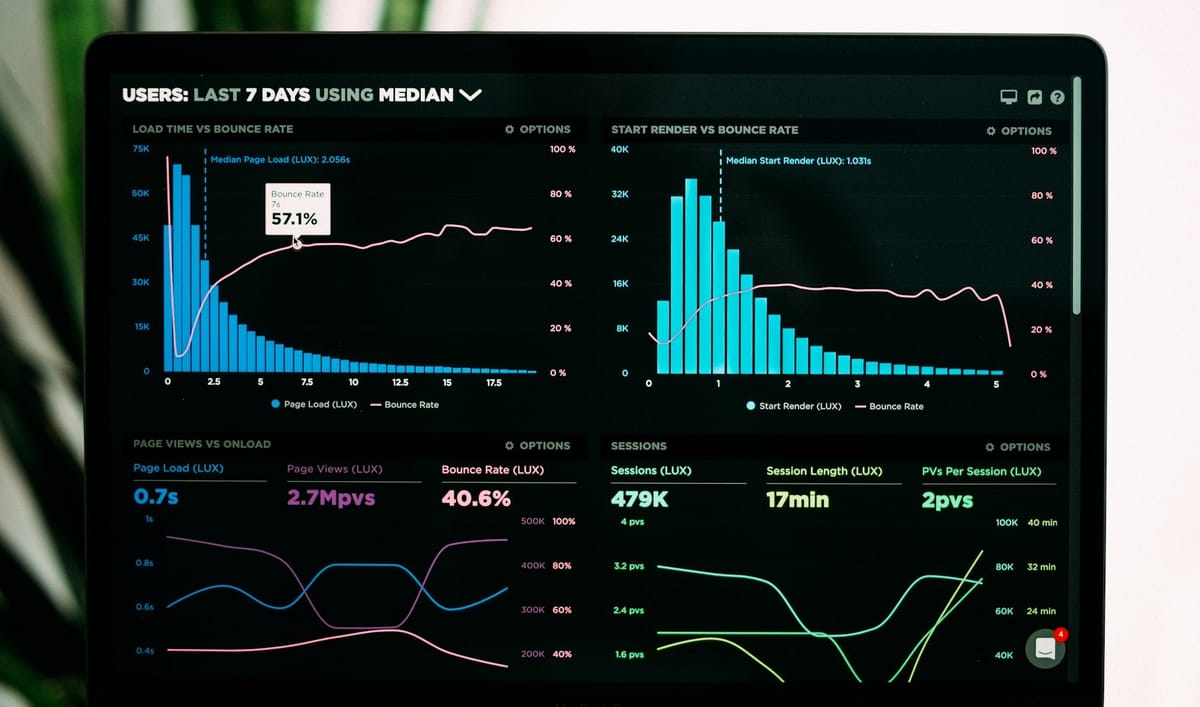Click the Options gear for Page Views
This screenshot has width=1200, height=707.
click(509, 446)
